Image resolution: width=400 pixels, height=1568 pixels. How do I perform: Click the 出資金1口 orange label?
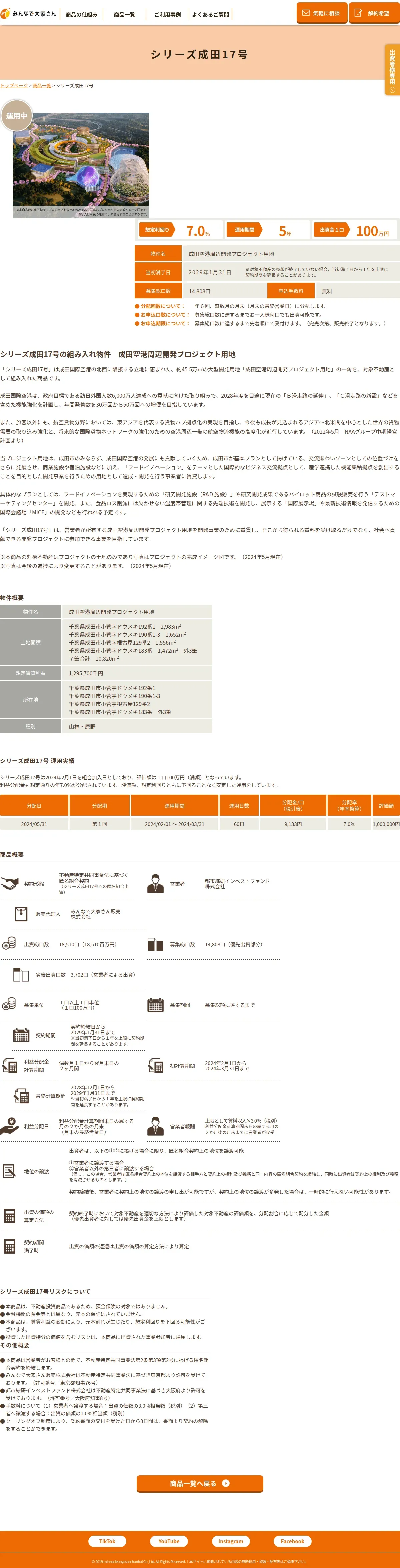point(332,230)
